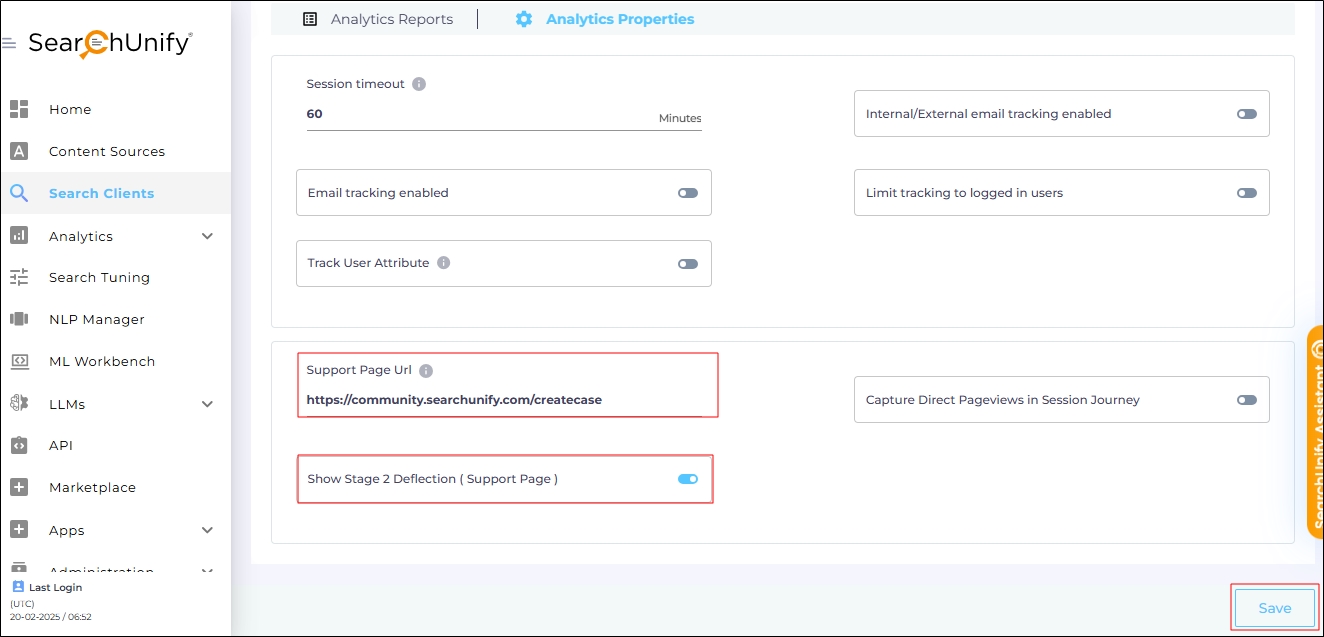Click the API icon in sidebar

tap(19, 445)
